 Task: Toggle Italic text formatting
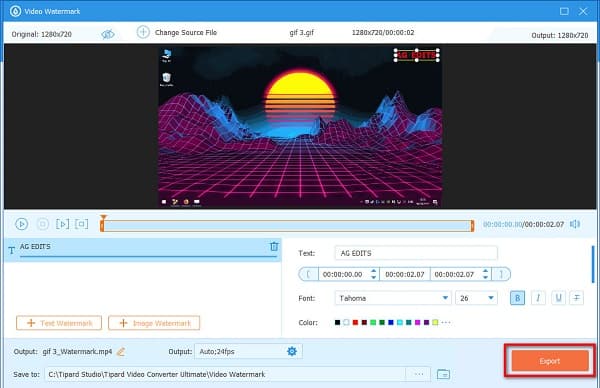[538, 298]
